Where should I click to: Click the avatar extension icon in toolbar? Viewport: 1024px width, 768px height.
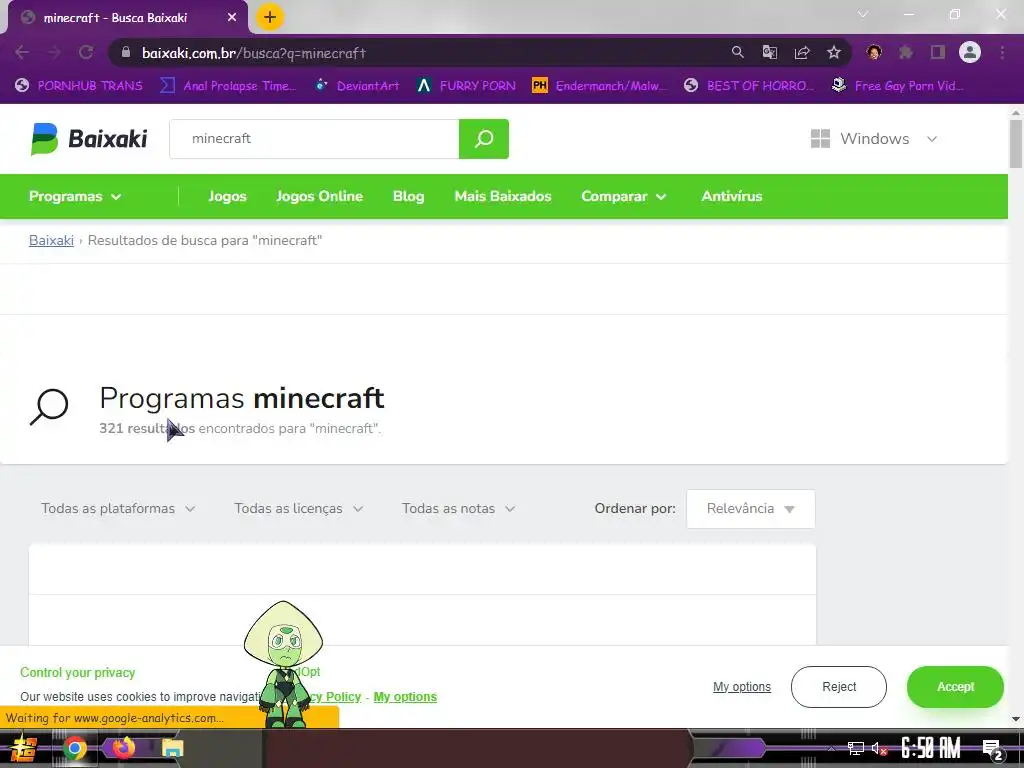tap(874, 52)
